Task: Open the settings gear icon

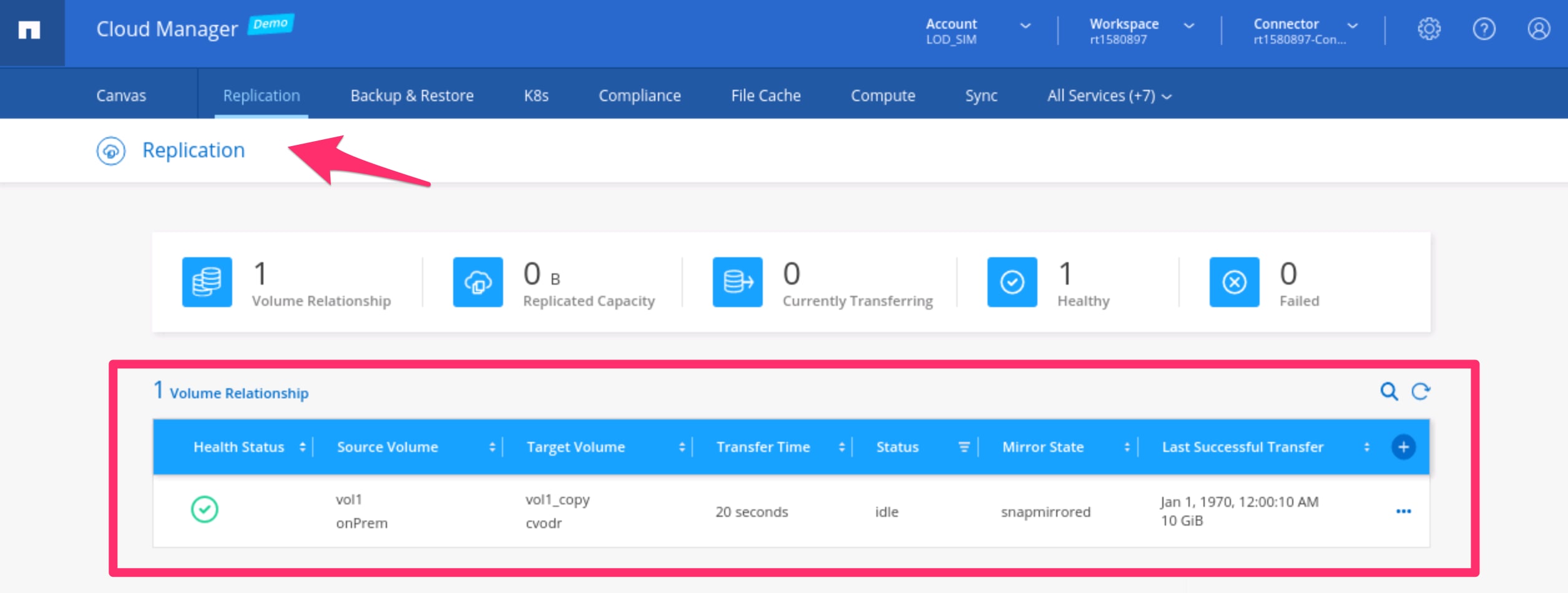Action: (x=1428, y=29)
